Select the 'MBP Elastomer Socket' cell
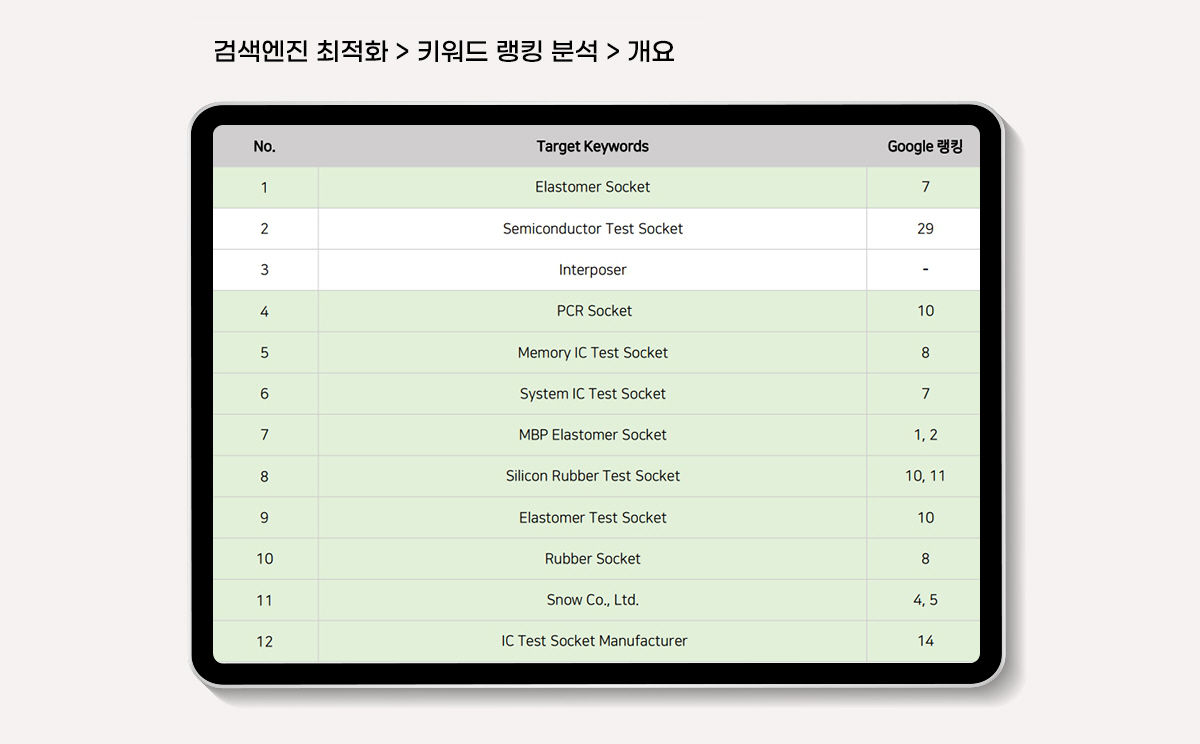Screen dimensions: 1200x744 point(592,435)
